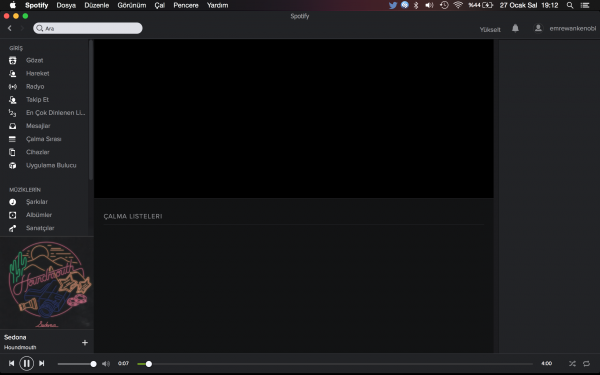
Task: Open the Yardım menu
Action: click(x=217, y=5)
